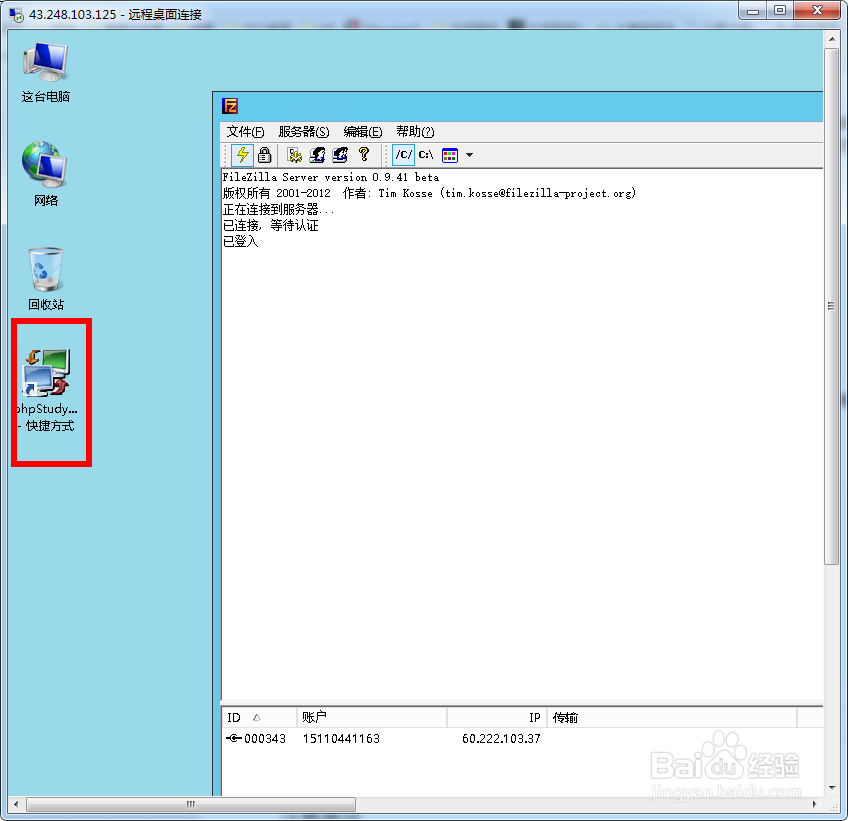Click the scroll right arrow of horizontal scrollbar
The height and width of the screenshot is (821, 848).
pyautogui.click(x=815, y=804)
